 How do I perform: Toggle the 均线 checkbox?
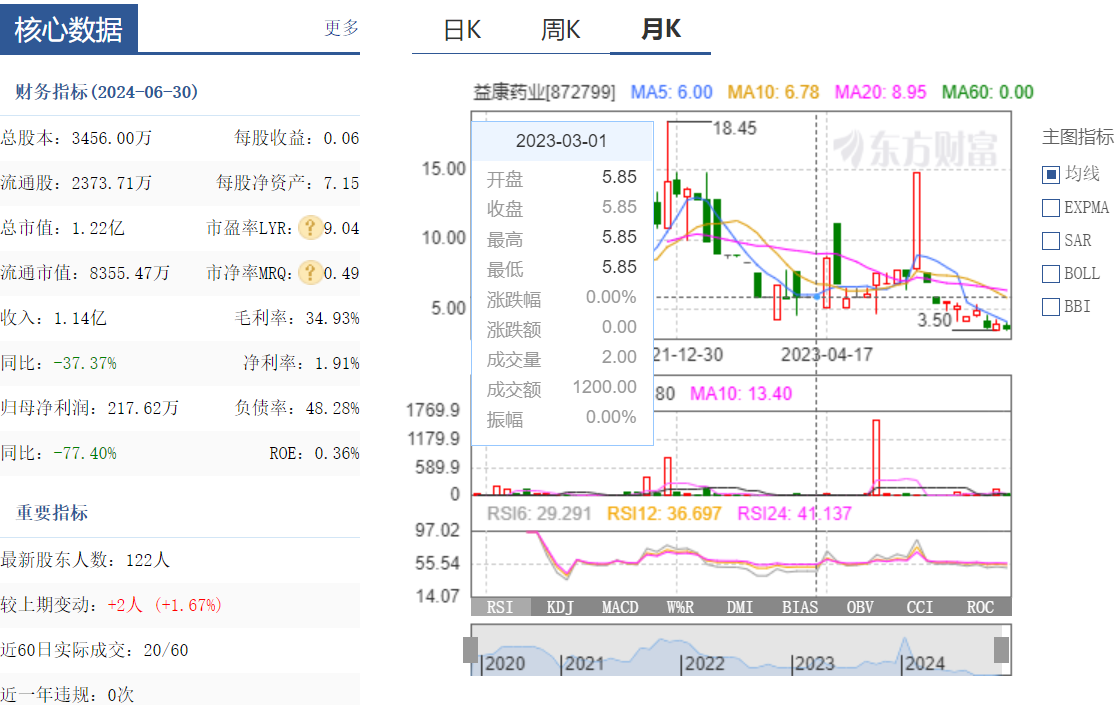pos(1051,174)
